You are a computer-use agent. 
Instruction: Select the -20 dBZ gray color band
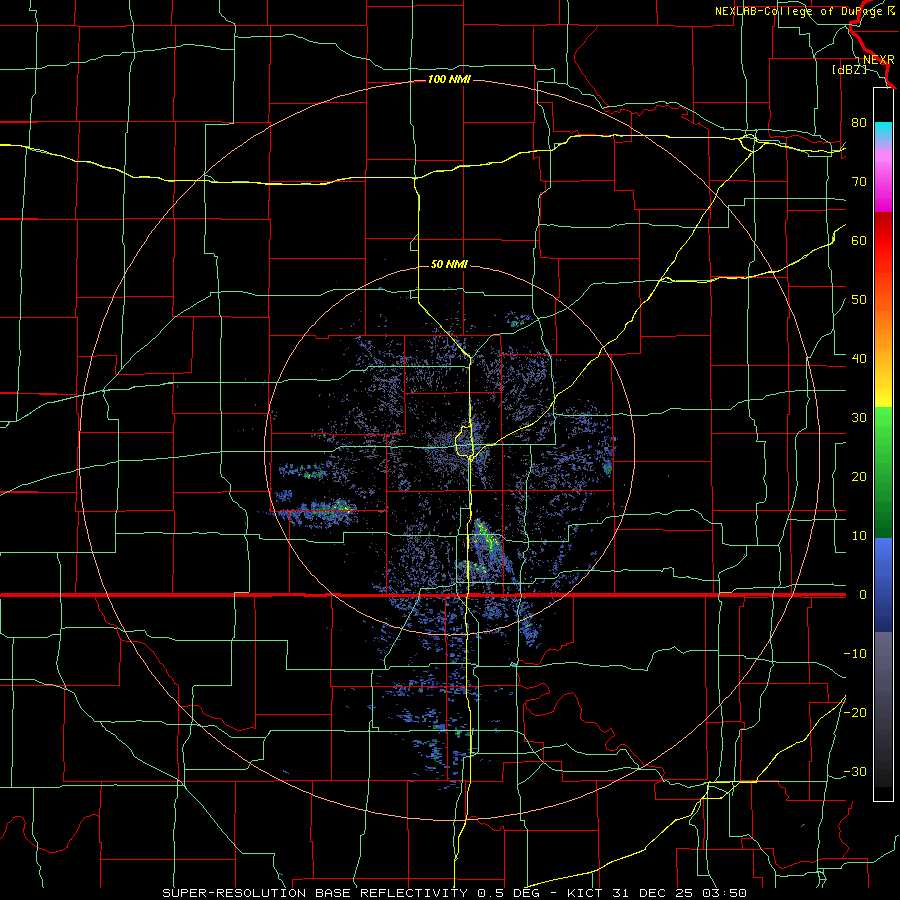coord(883,712)
